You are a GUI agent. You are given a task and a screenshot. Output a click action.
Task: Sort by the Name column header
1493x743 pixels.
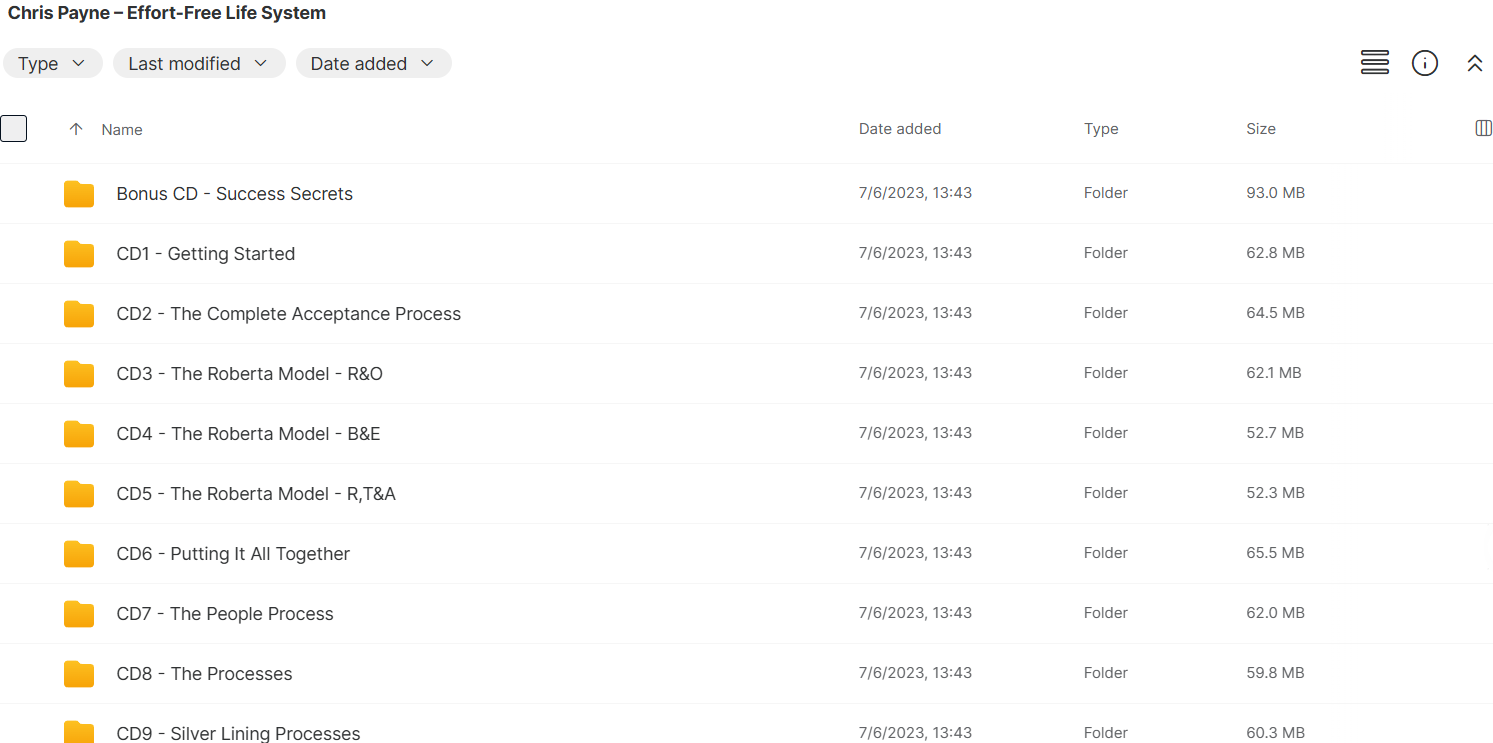(x=122, y=129)
